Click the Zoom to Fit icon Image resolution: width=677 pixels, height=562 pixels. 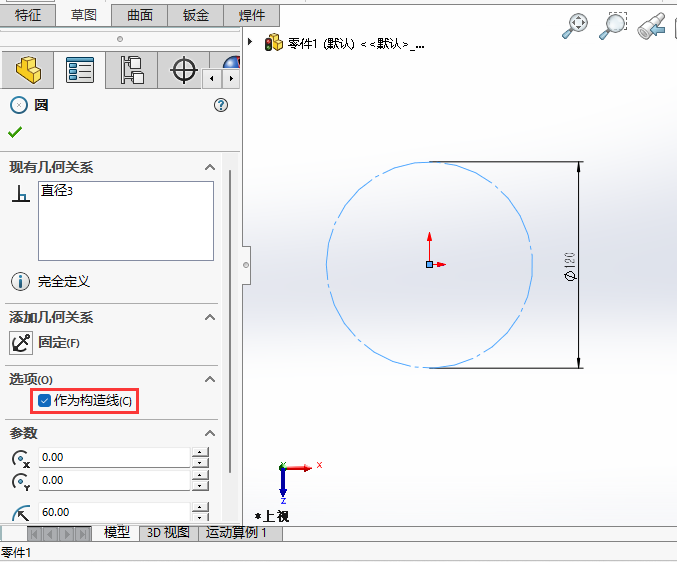575,25
